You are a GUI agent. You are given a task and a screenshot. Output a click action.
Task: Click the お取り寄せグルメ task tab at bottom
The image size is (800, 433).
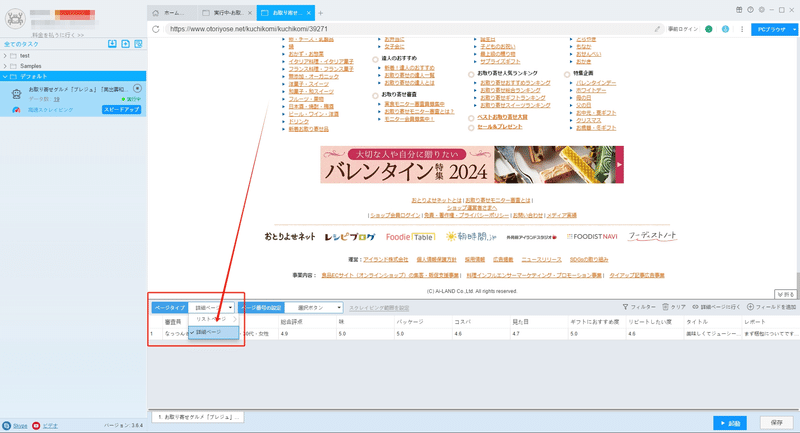198,417
